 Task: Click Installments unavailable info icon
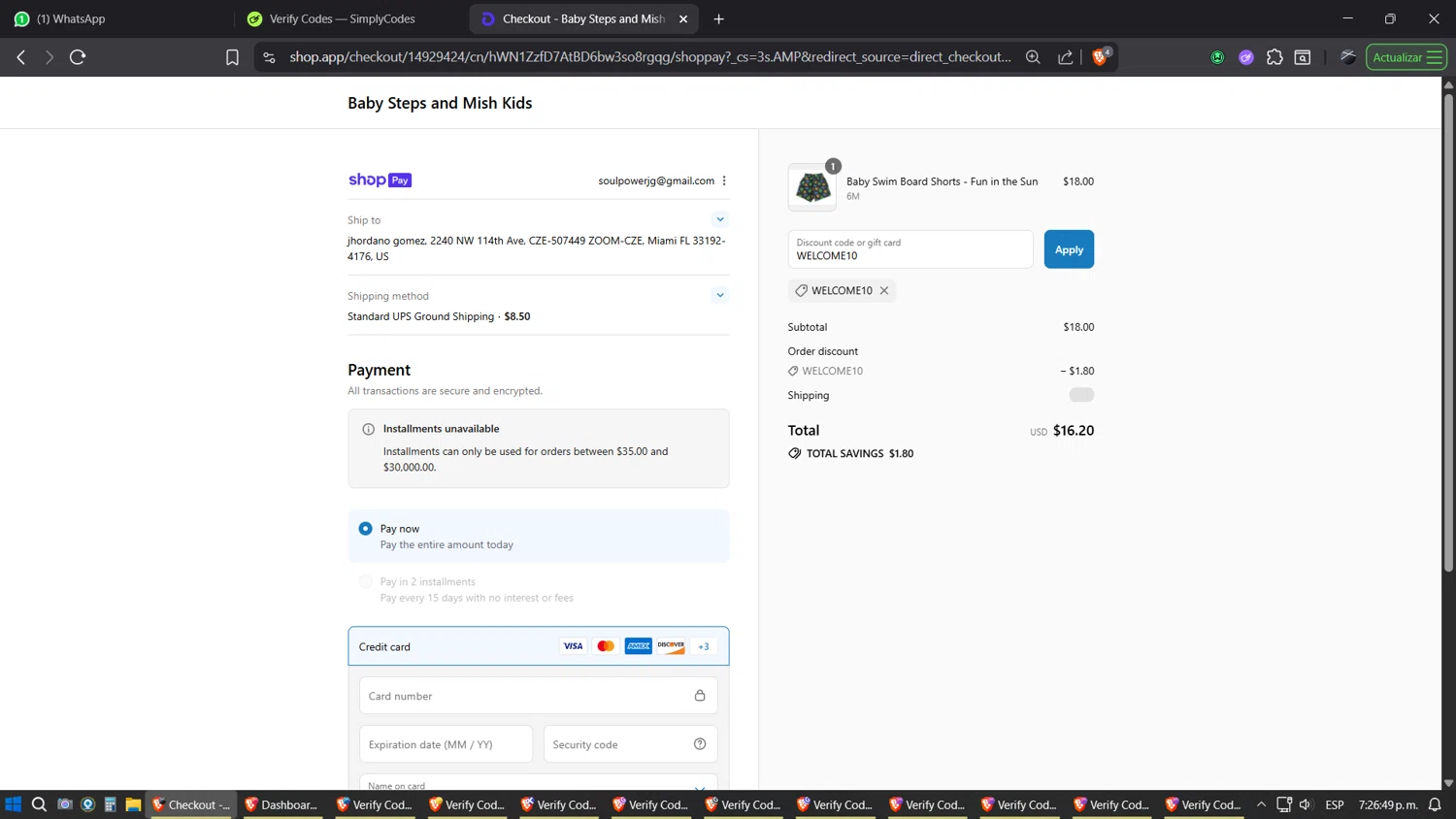(368, 429)
